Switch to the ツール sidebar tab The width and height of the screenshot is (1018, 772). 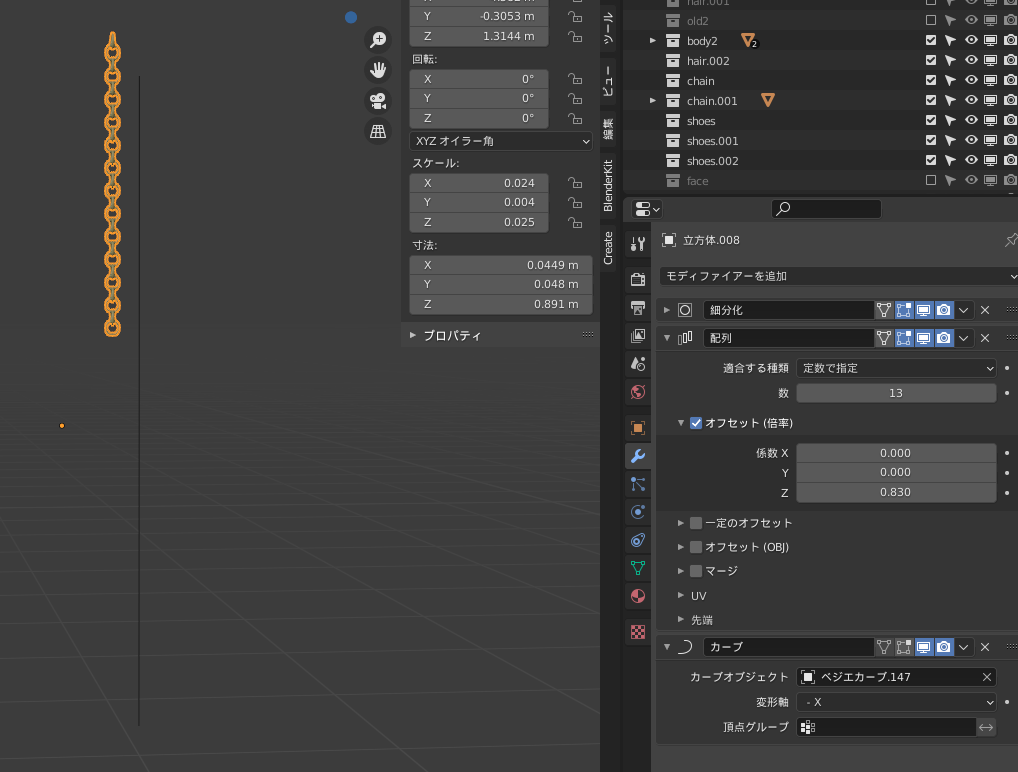tap(608, 29)
